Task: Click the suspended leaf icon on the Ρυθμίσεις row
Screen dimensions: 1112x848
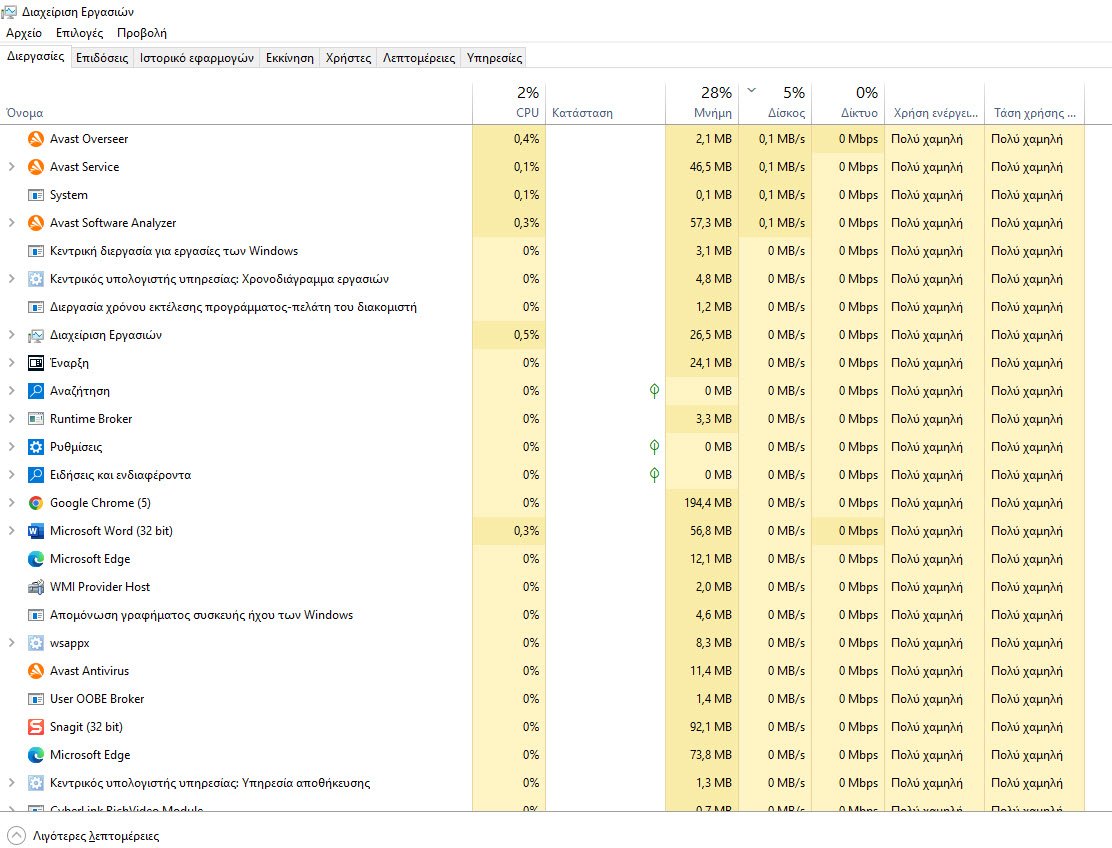Action: pyautogui.click(x=655, y=447)
